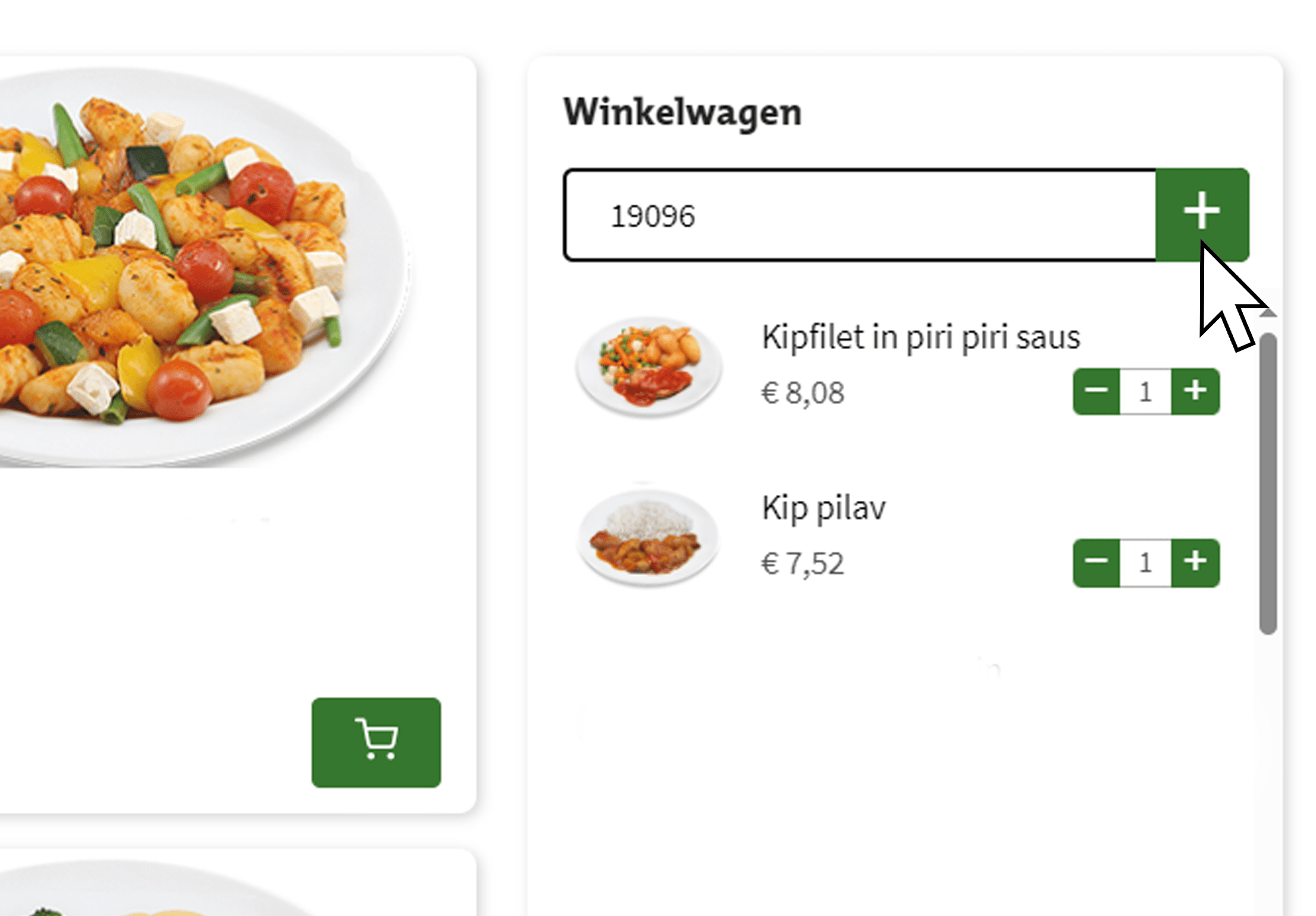Decrease quantity of Kipfilet in piri piri saus
Viewport: 1316px width, 916px height.
point(1098,391)
